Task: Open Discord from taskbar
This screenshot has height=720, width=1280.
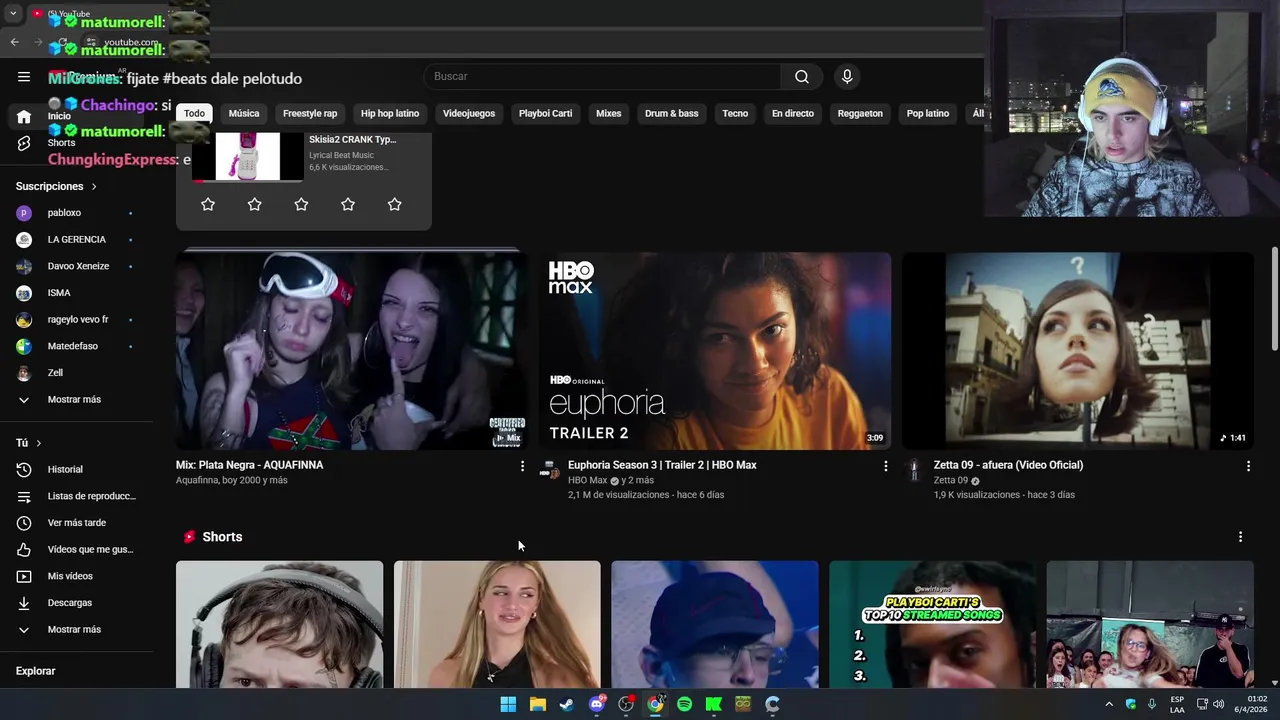Action: tap(597, 704)
